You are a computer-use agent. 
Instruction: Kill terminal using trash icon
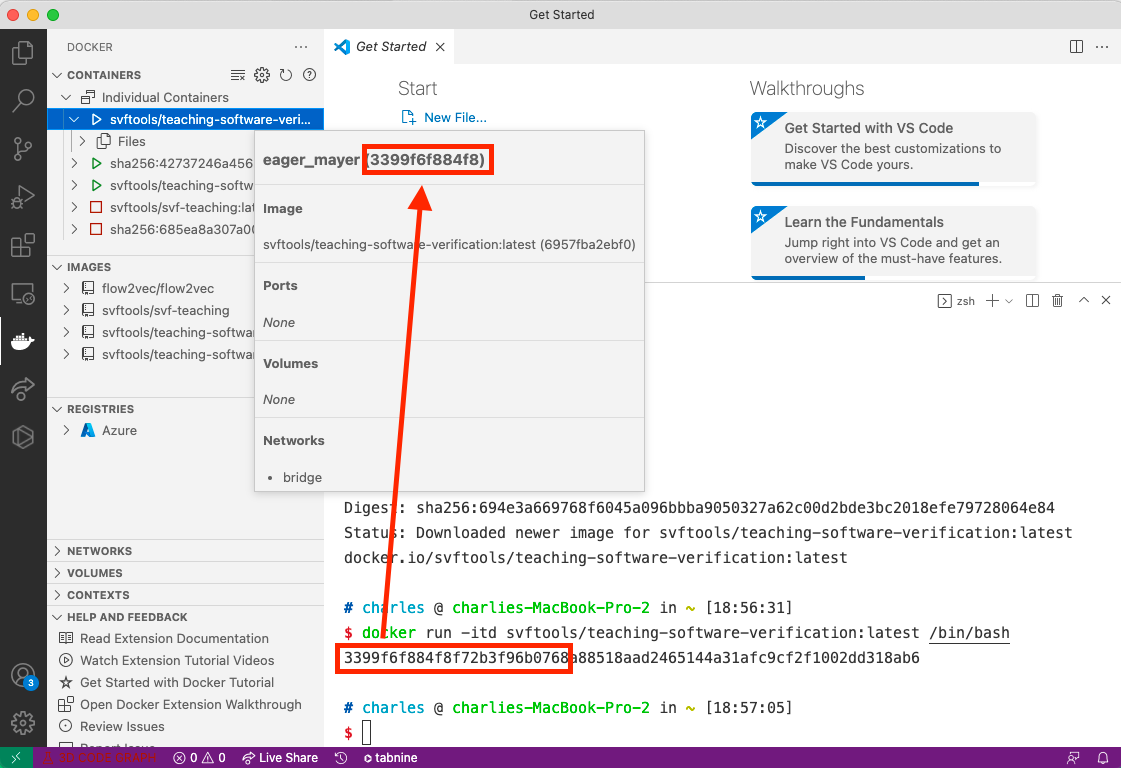click(x=1057, y=301)
